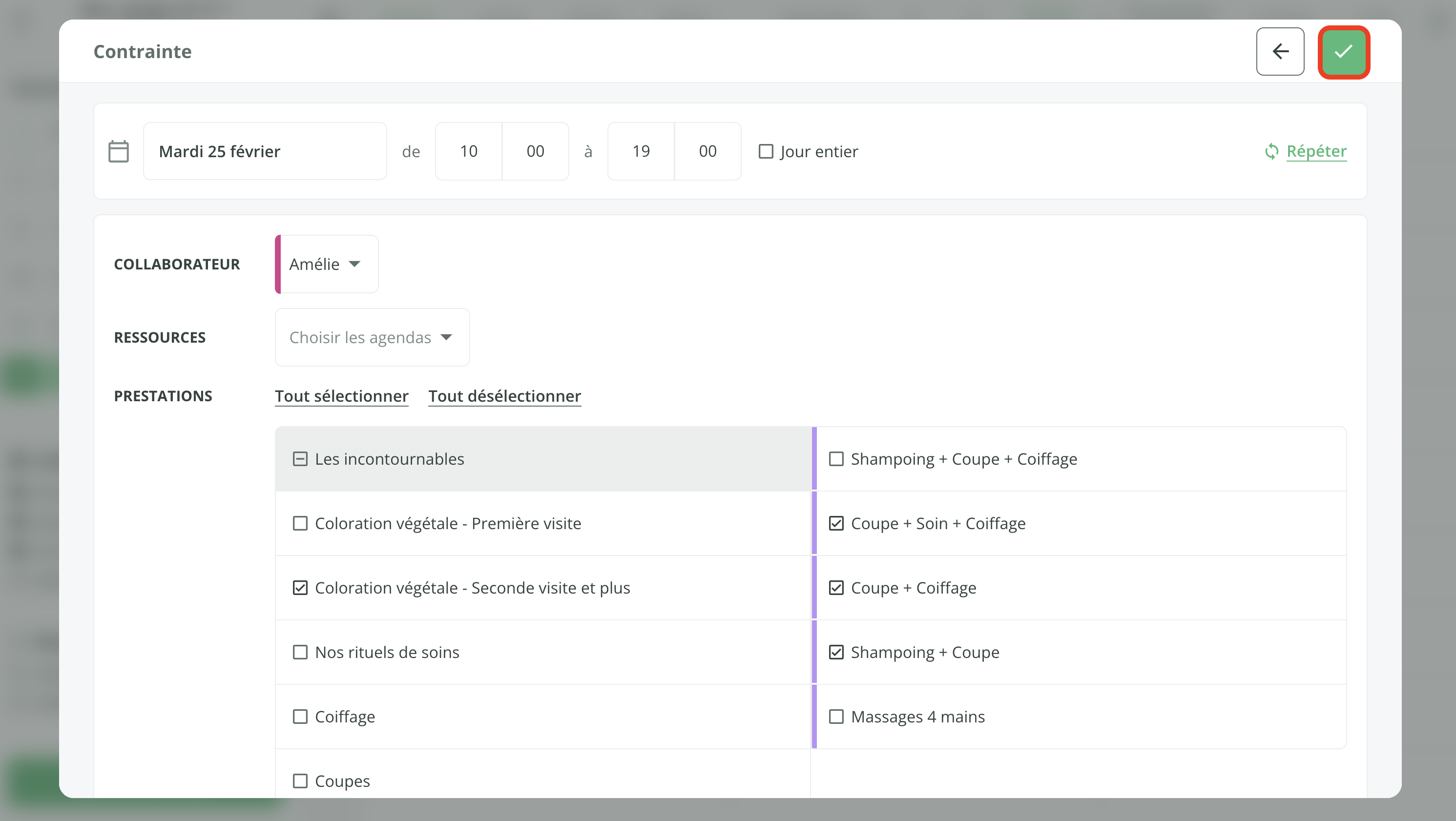The width and height of the screenshot is (1456, 821).
Task: Uncheck the Coupe + Soin + Coiffage prestation
Action: [836, 523]
